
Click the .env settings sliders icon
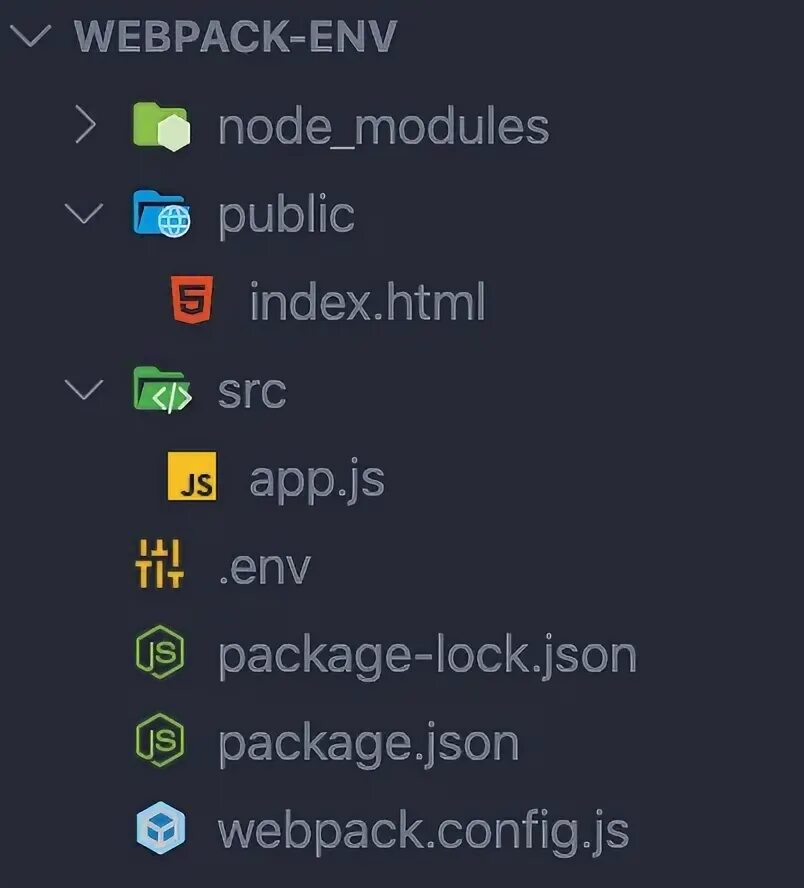click(160, 564)
